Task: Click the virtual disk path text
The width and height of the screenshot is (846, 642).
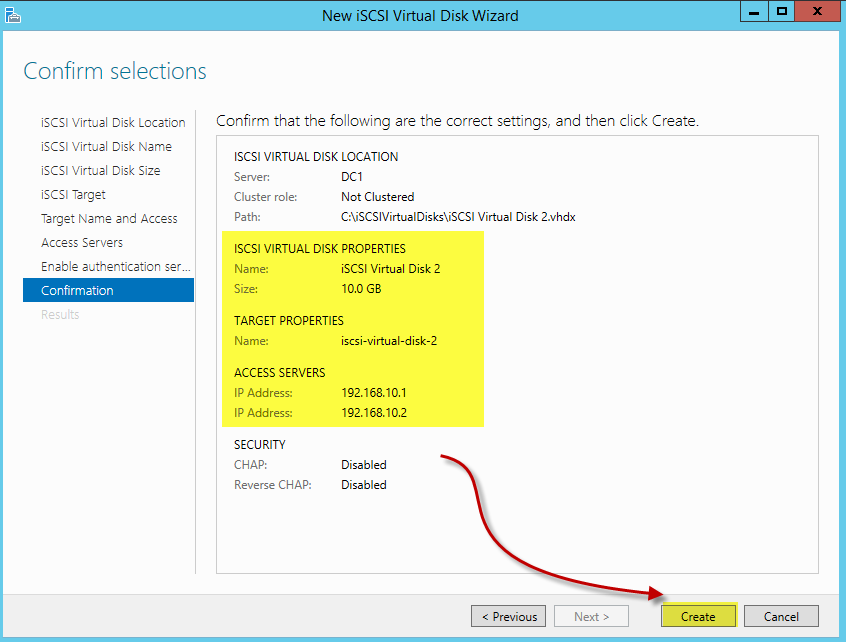Action: click(x=458, y=217)
